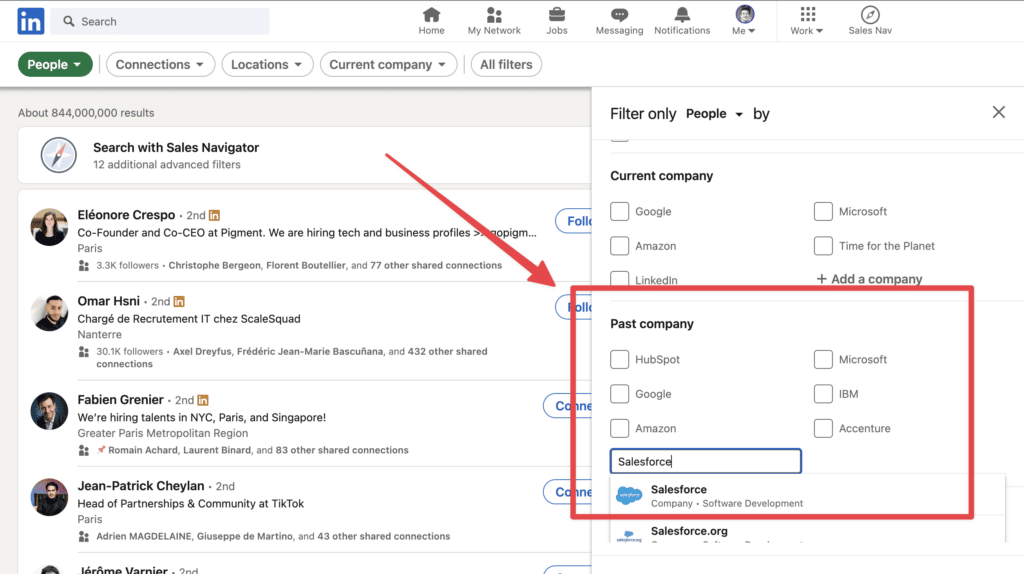Click the All filters button
The width and height of the screenshot is (1024, 574).
coord(506,65)
